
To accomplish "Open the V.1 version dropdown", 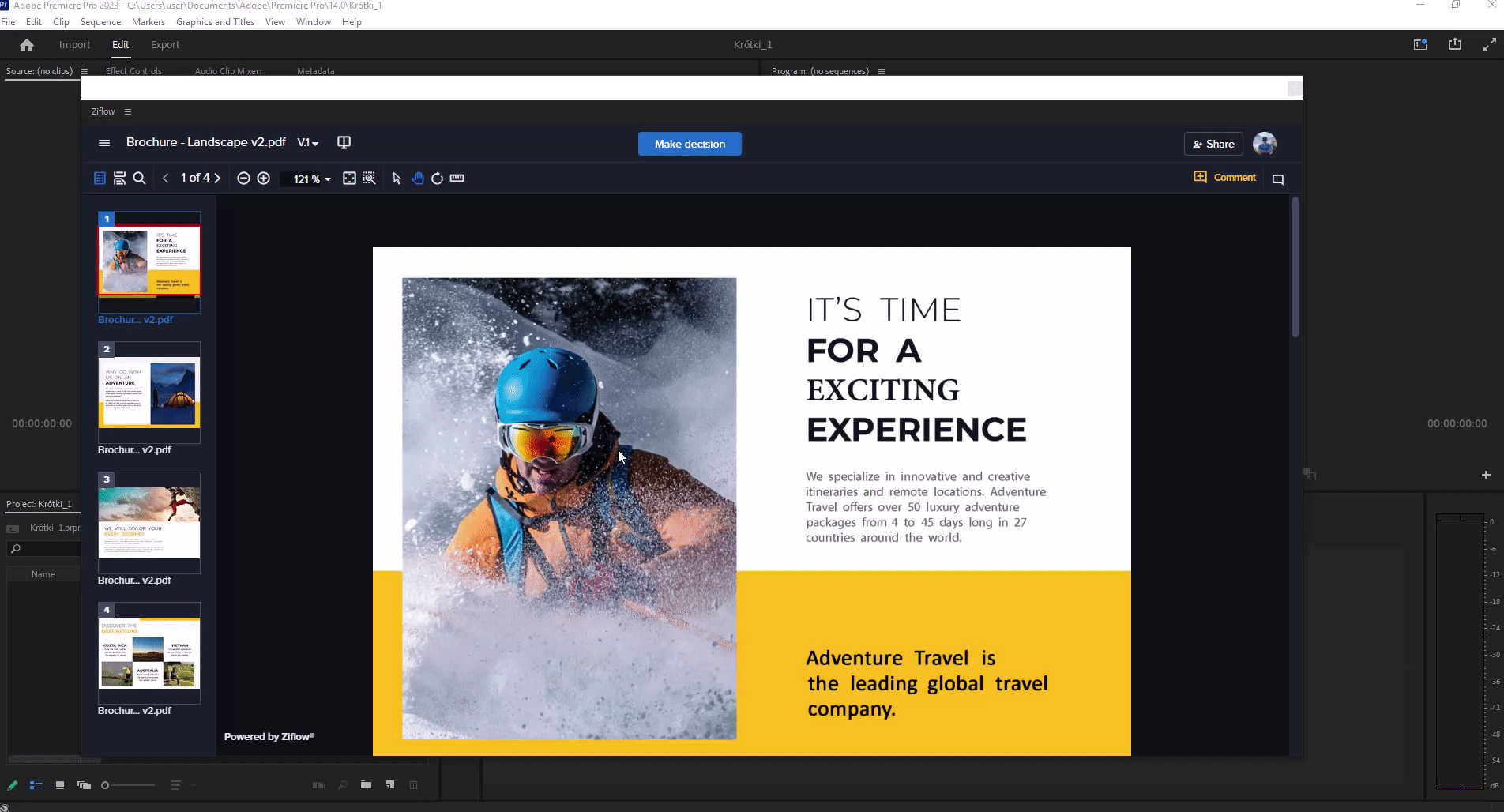I will [x=307, y=143].
